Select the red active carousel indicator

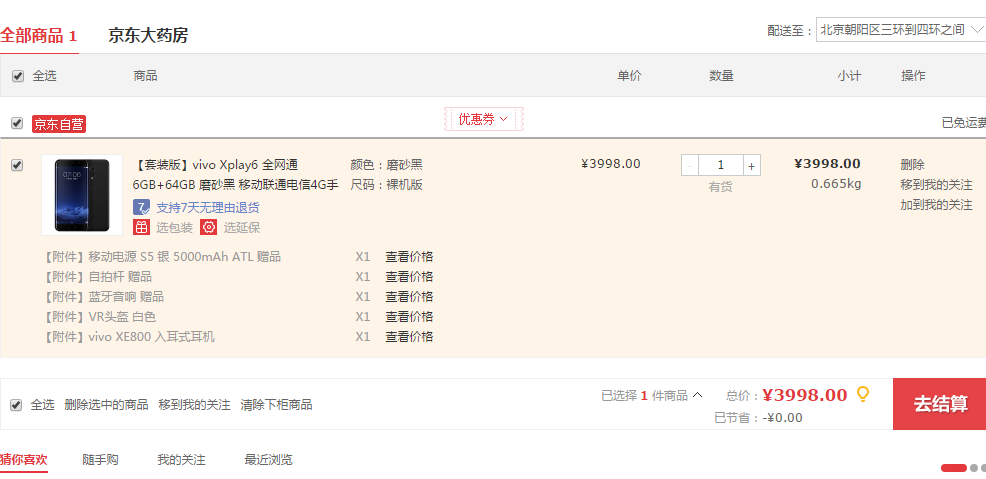tap(953, 468)
